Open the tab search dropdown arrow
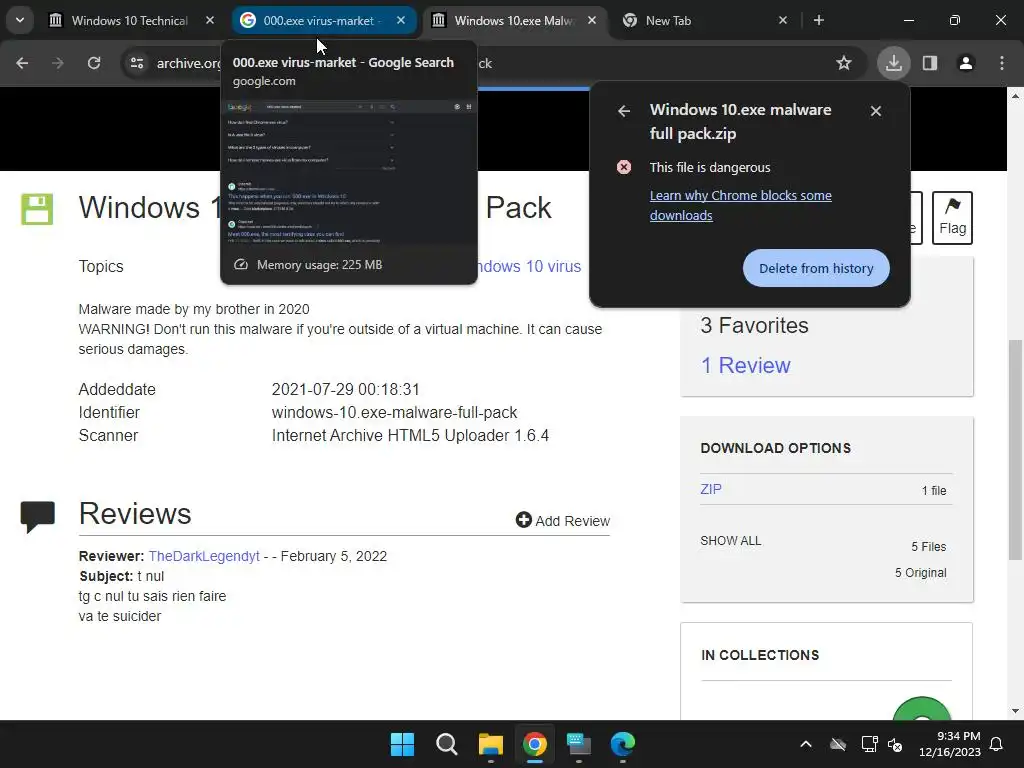 pos(20,20)
